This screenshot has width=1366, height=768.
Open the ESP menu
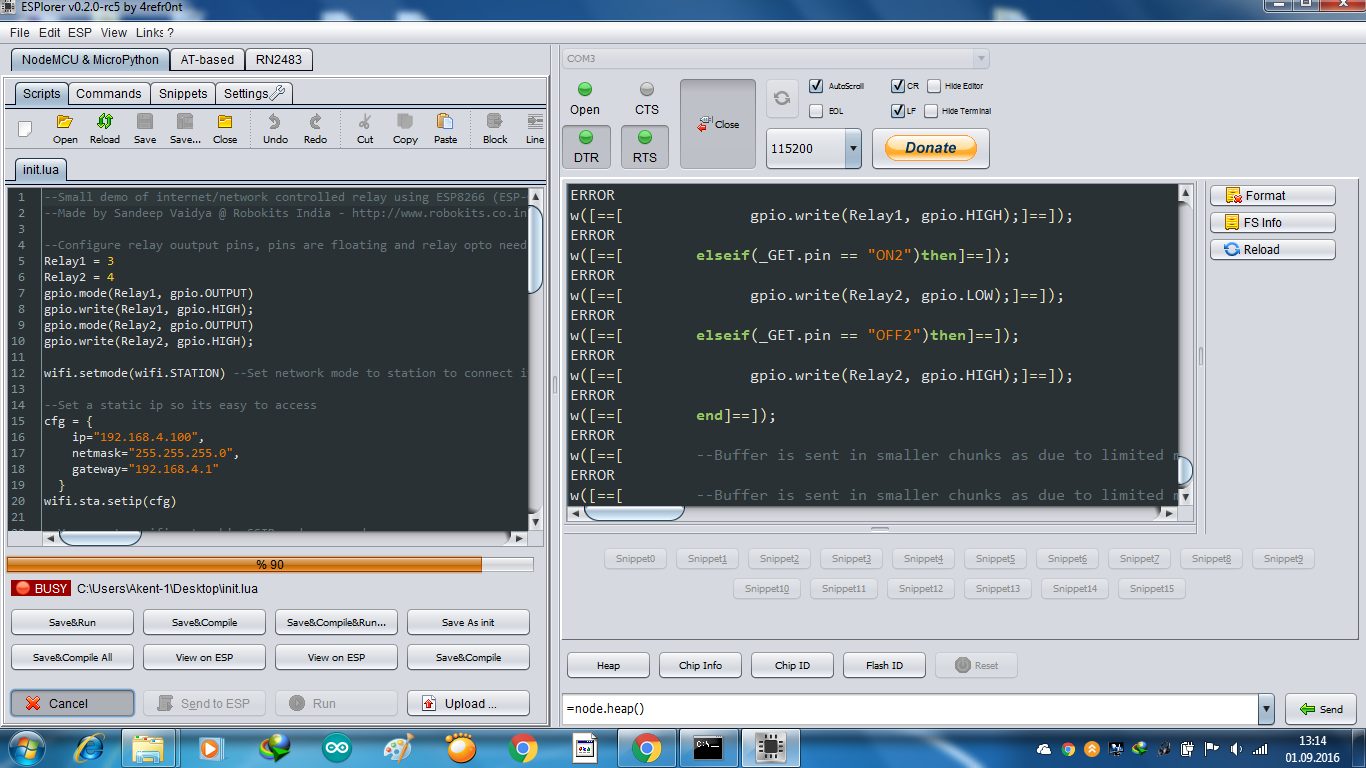click(x=80, y=33)
